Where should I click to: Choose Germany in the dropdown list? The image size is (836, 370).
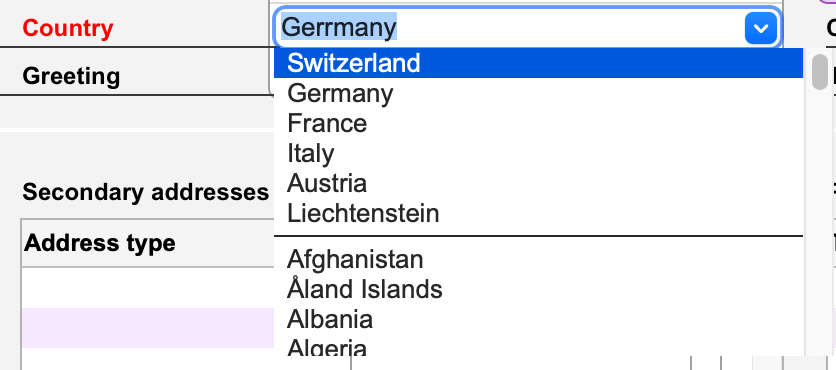538,93
